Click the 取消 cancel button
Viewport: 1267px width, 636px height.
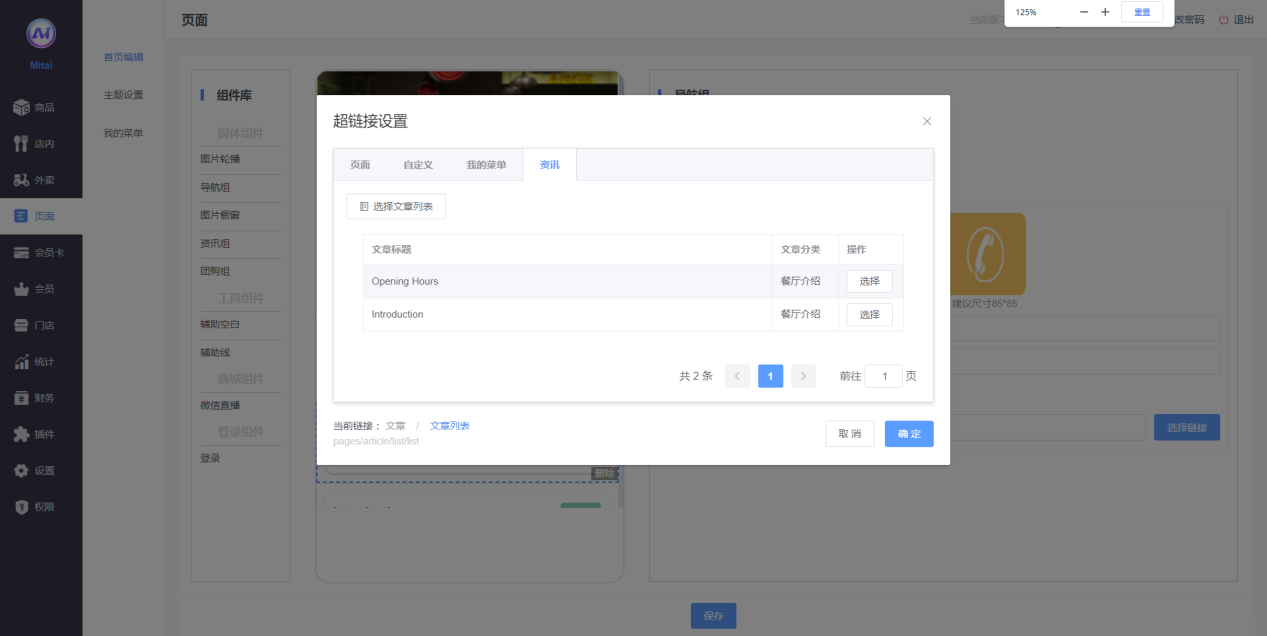coord(849,434)
